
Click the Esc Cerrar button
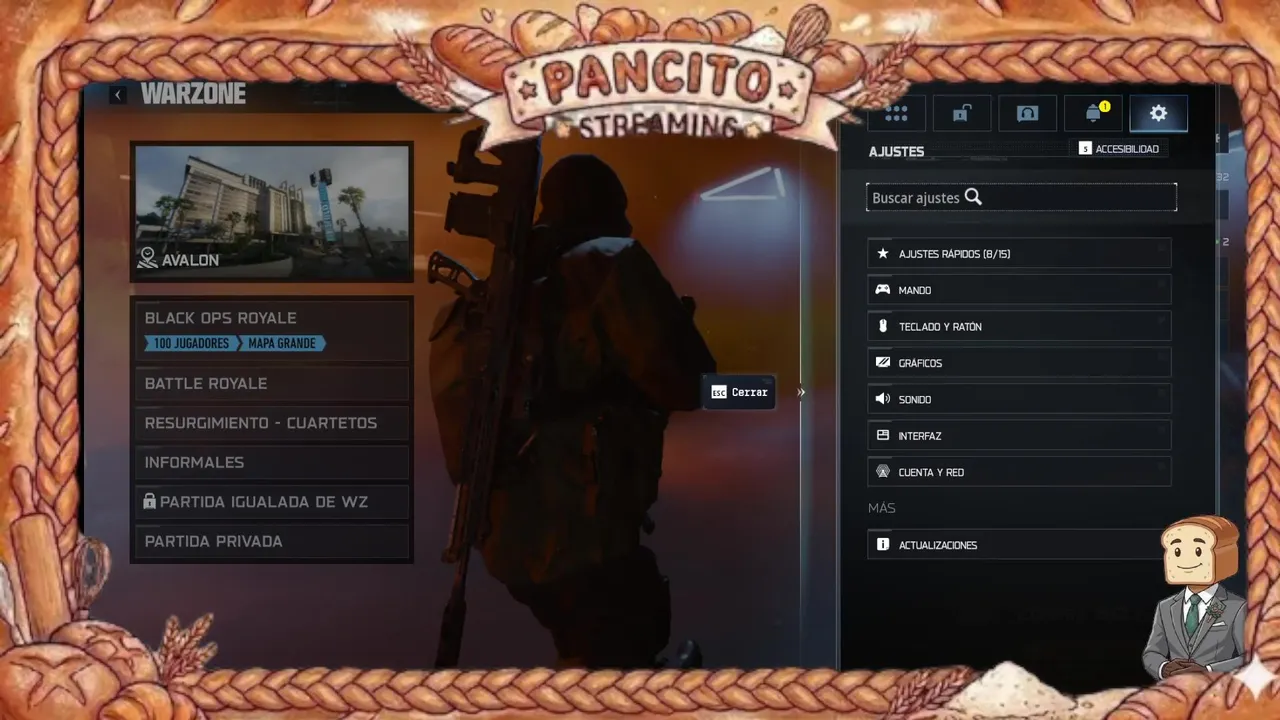[x=739, y=392]
